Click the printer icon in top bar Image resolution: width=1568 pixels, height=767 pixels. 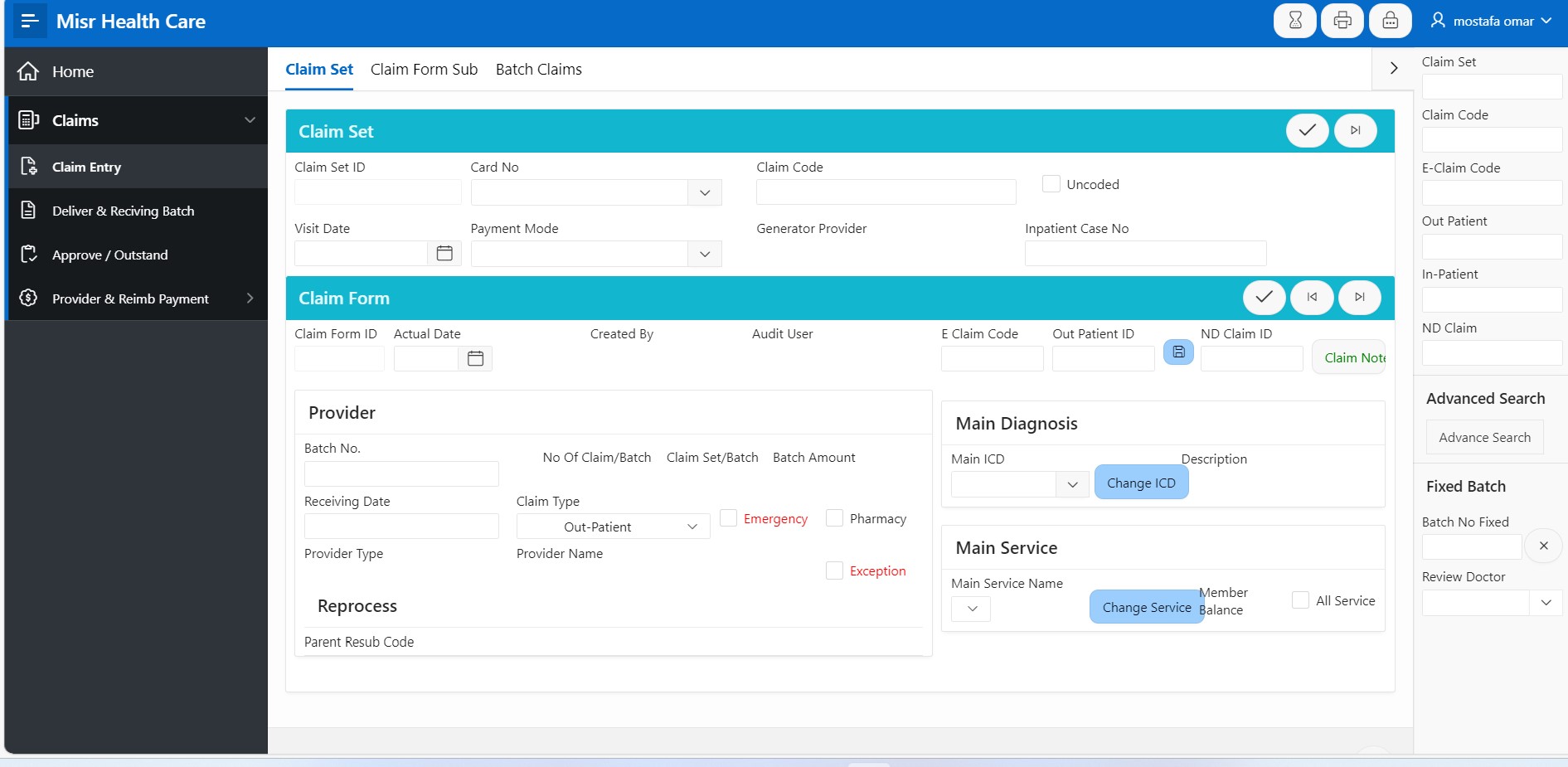(1342, 21)
